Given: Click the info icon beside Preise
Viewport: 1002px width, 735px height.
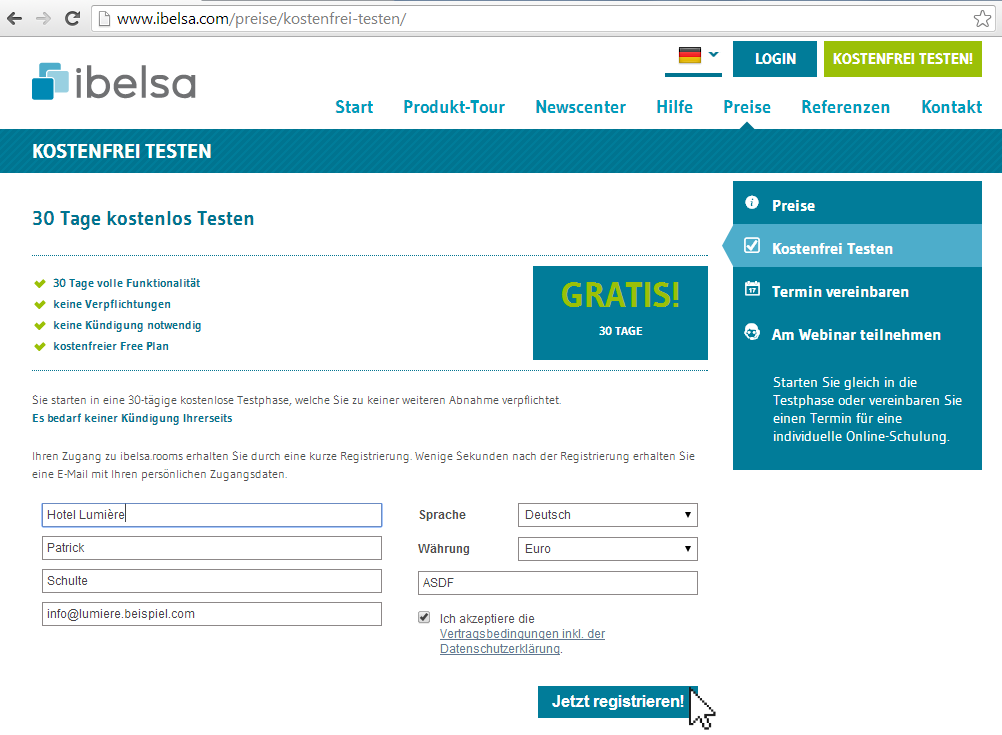Looking at the screenshot, I should point(752,203).
